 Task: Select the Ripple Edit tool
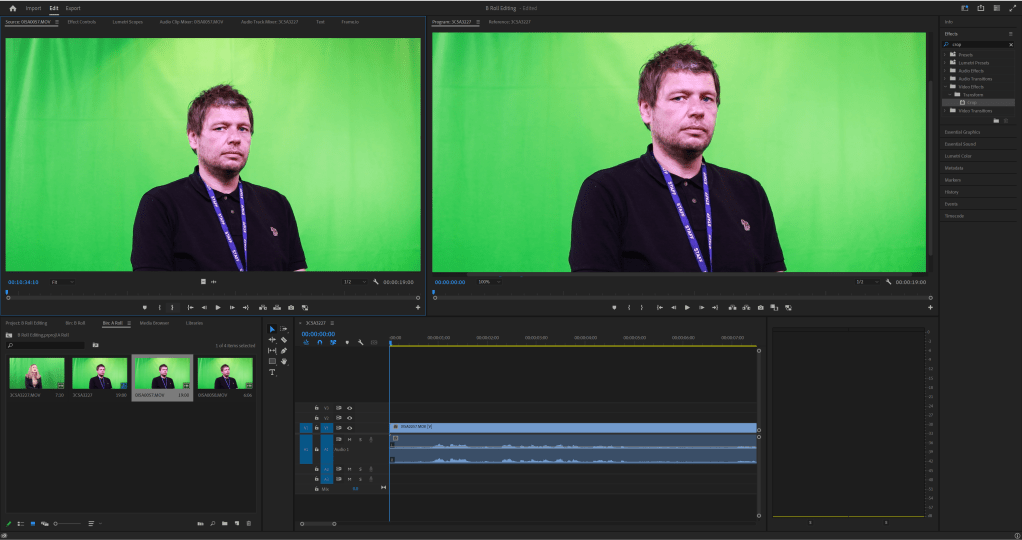pos(272,339)
